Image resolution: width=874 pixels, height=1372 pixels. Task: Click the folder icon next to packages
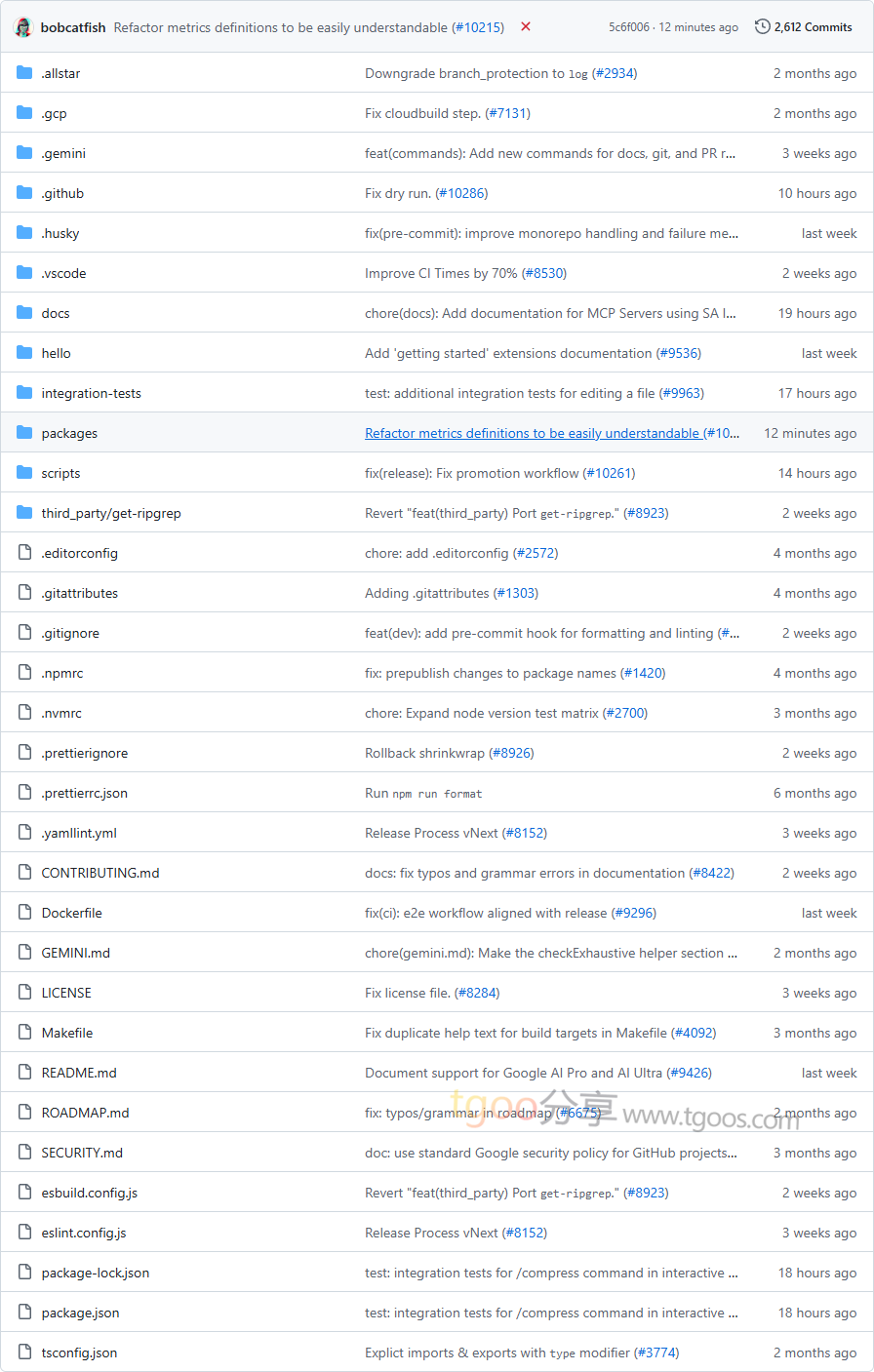click(24, 433)
